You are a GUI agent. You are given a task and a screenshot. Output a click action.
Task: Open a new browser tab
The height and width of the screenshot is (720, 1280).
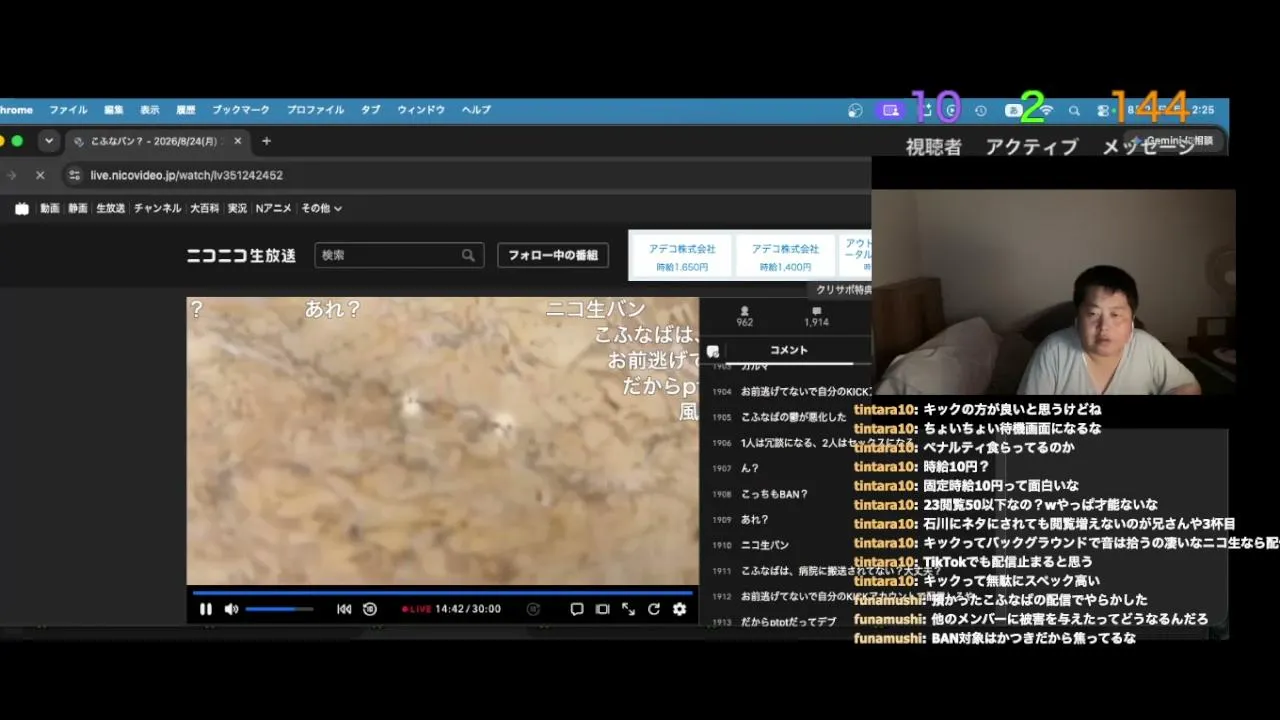tap(266, 141)
